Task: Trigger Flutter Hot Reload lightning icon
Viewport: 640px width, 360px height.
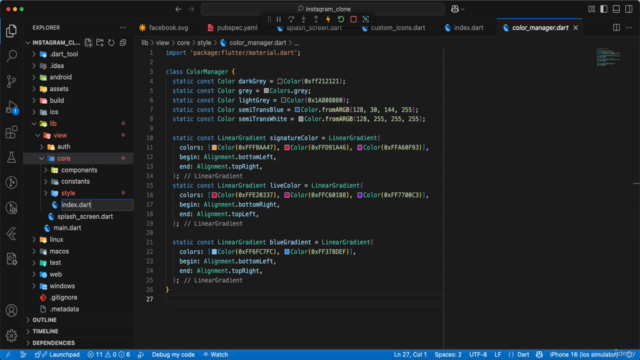Action: pyautogui.click(x=328, y=19)
